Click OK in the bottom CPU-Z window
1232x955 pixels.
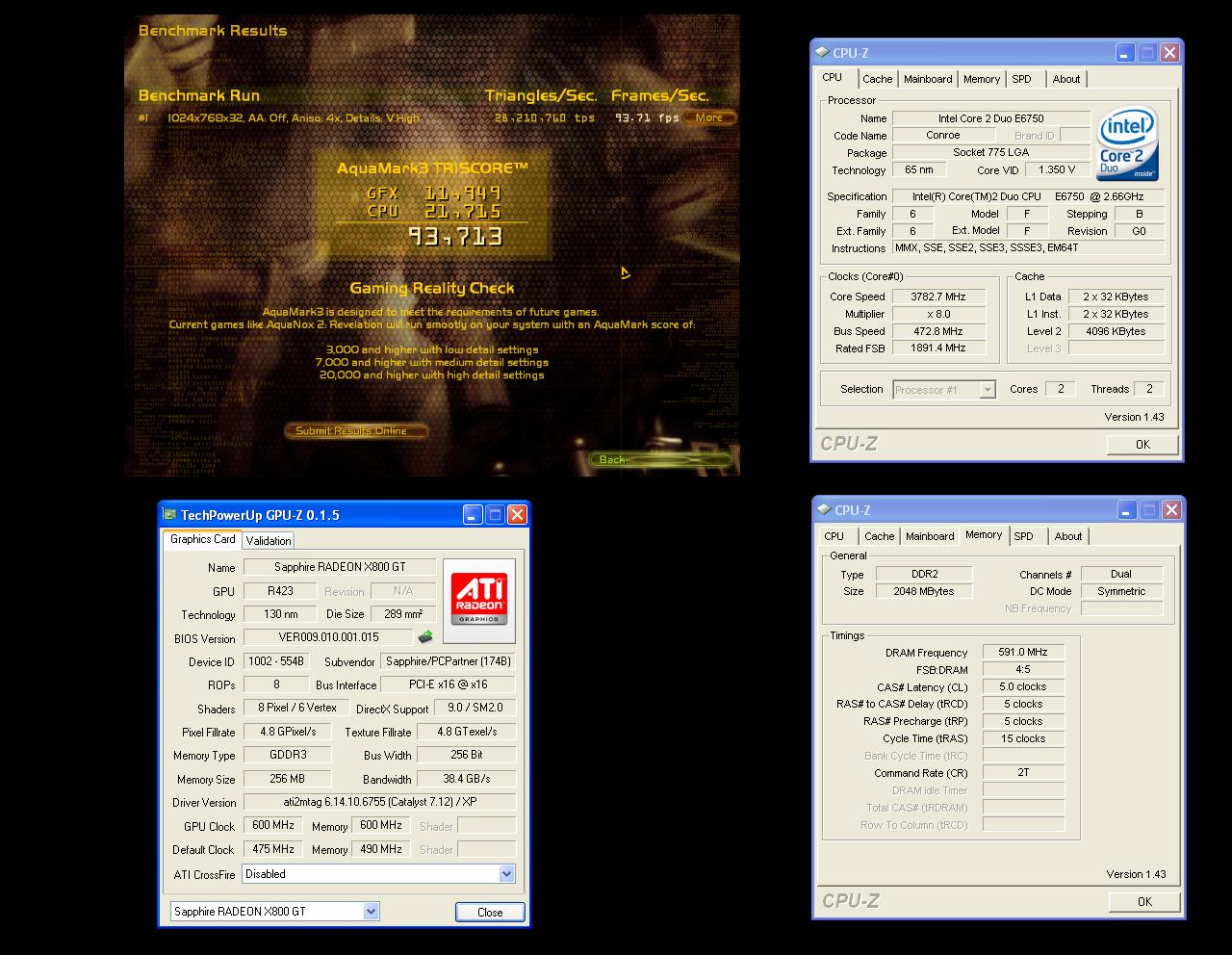(1144, 901)
